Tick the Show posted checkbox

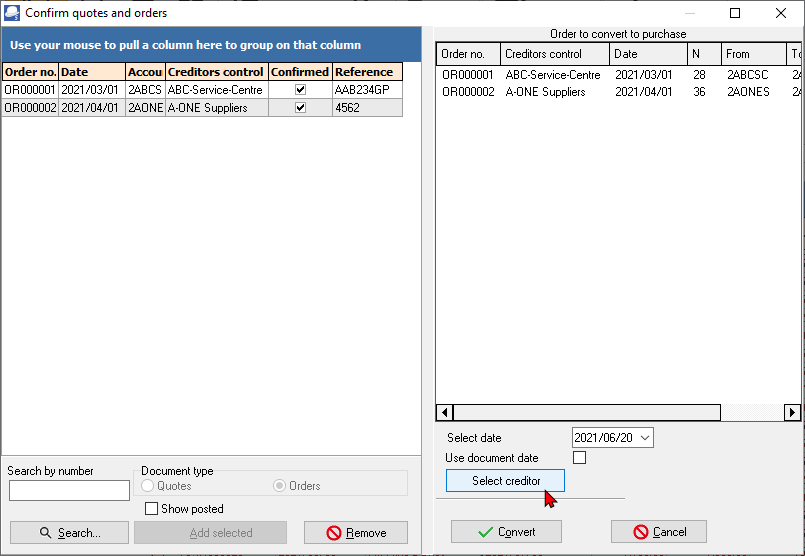click(x=152, y=509)
